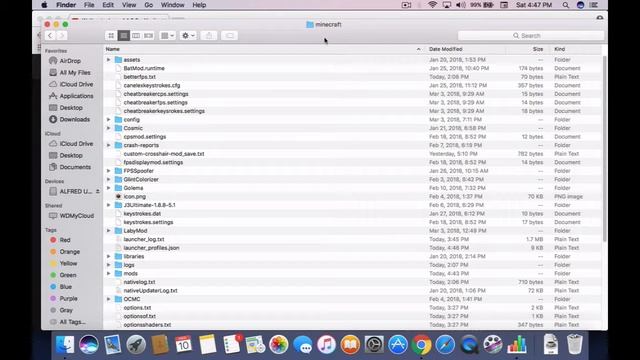640x360 pixels.
Task: Expand the crash-reports folder
Action: [109, 145]
